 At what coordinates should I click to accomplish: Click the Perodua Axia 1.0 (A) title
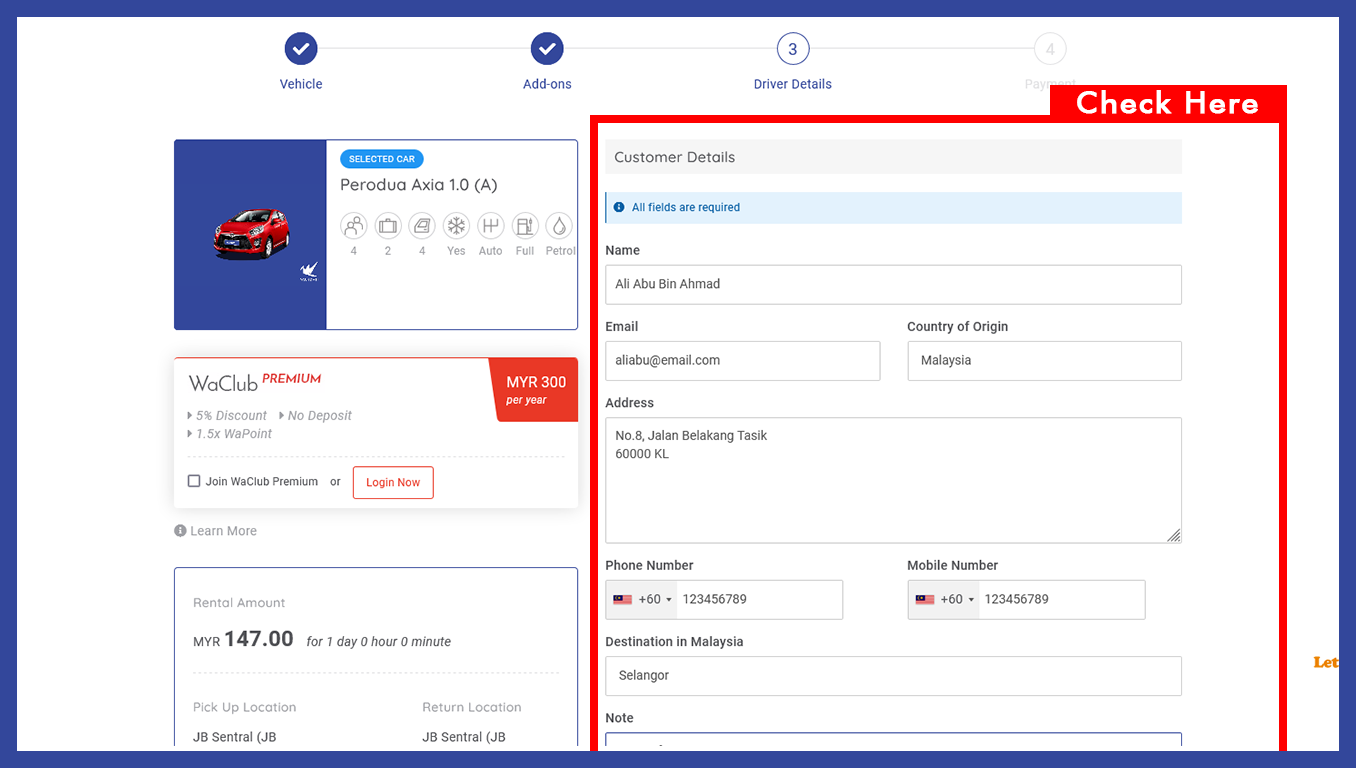click(418, 185)
